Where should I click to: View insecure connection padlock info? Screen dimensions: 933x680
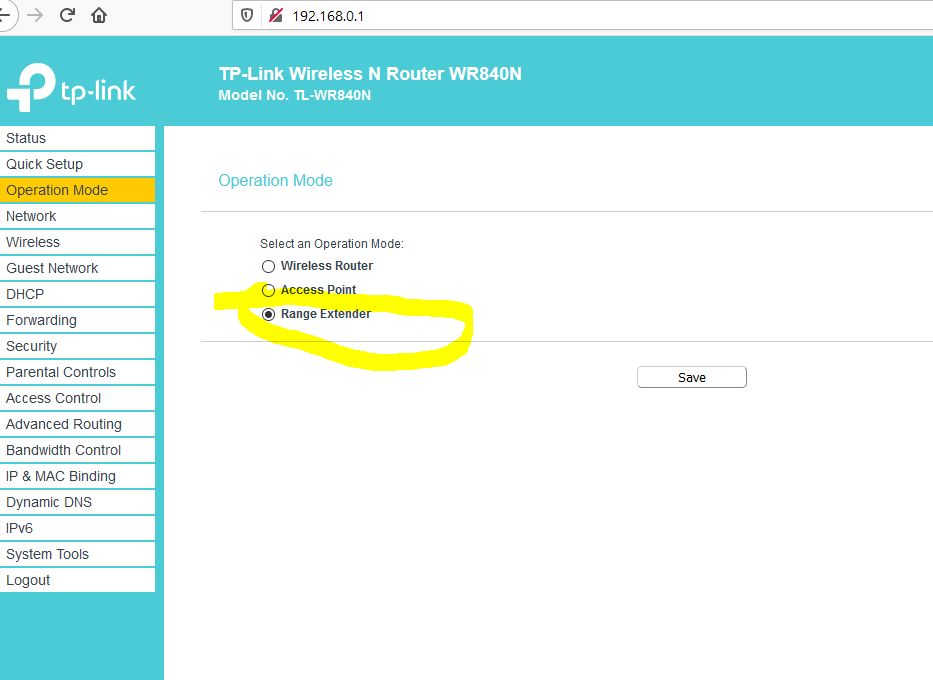275,15
